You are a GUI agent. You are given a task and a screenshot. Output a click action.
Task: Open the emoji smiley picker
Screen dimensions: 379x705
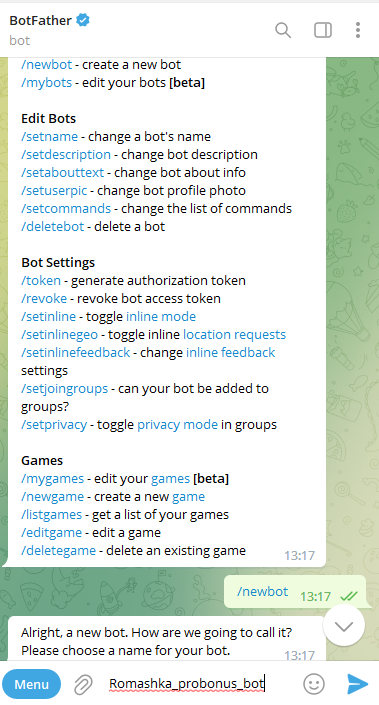coord(314,684)
